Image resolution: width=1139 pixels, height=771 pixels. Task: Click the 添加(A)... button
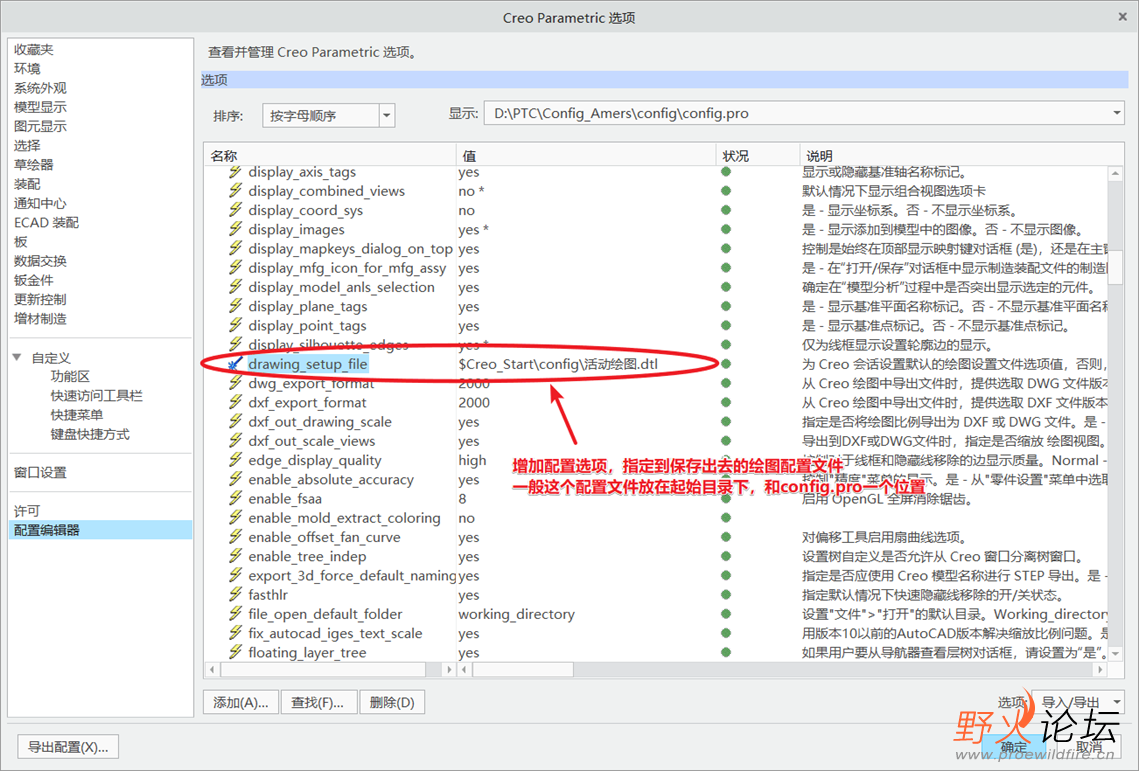click(x=240, y=703)
